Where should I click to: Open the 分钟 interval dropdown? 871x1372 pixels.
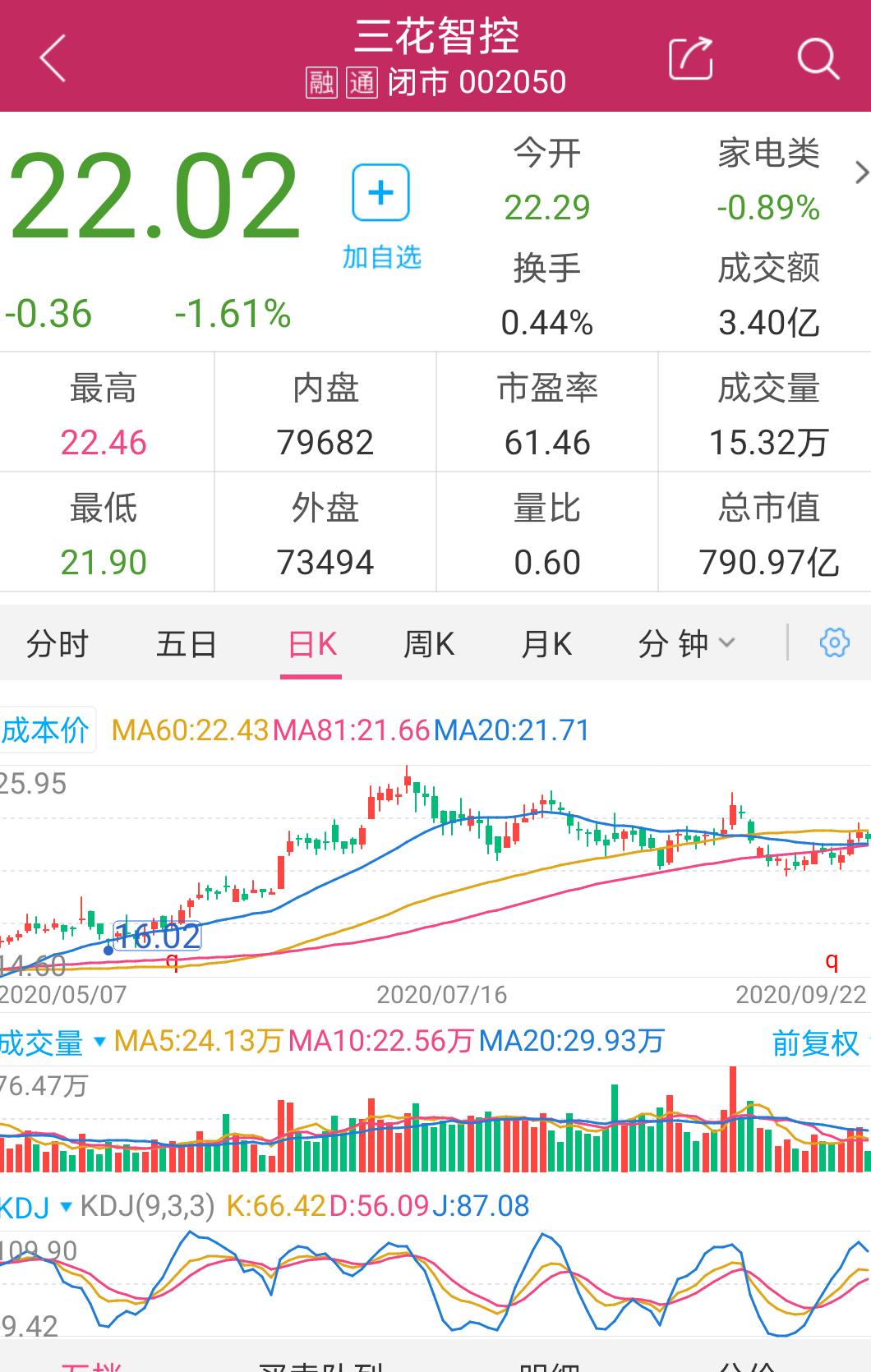pos(686,643)
